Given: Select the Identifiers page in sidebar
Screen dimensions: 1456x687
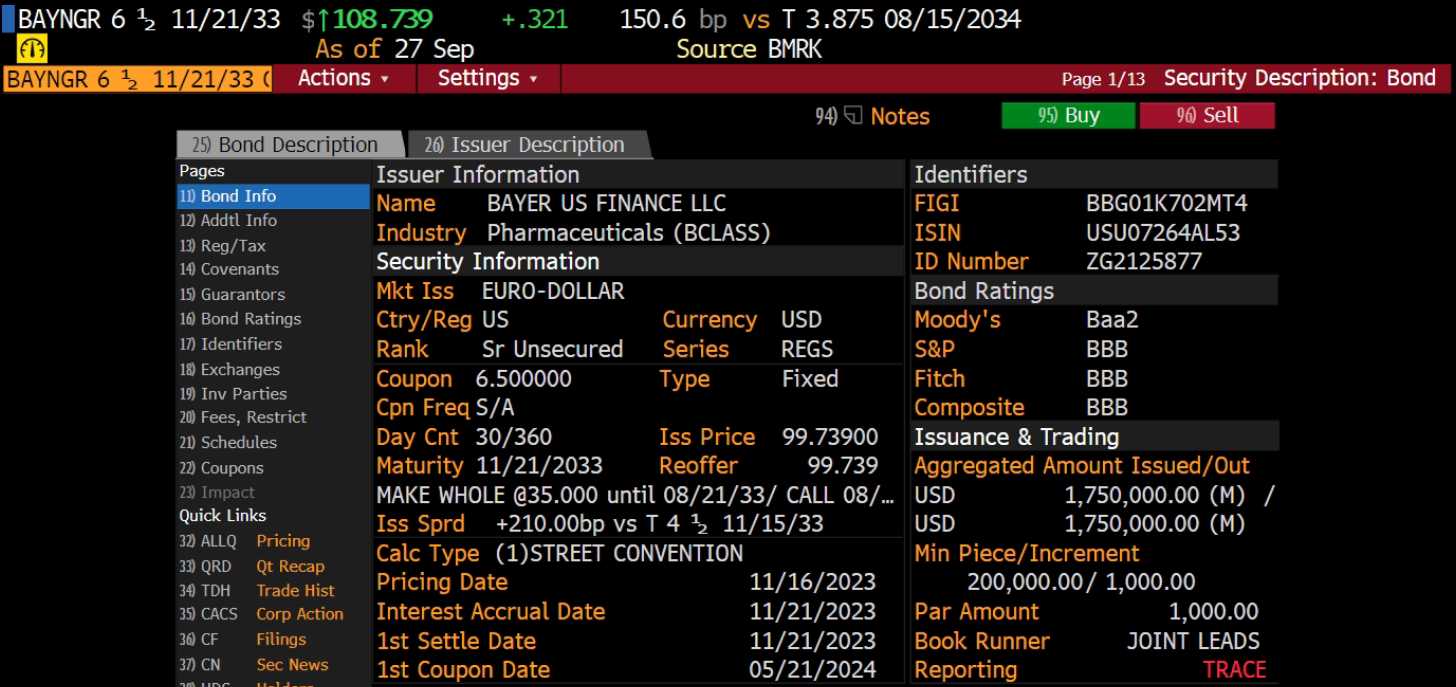Looking at the screenshot, I should [x=273, y=344].
